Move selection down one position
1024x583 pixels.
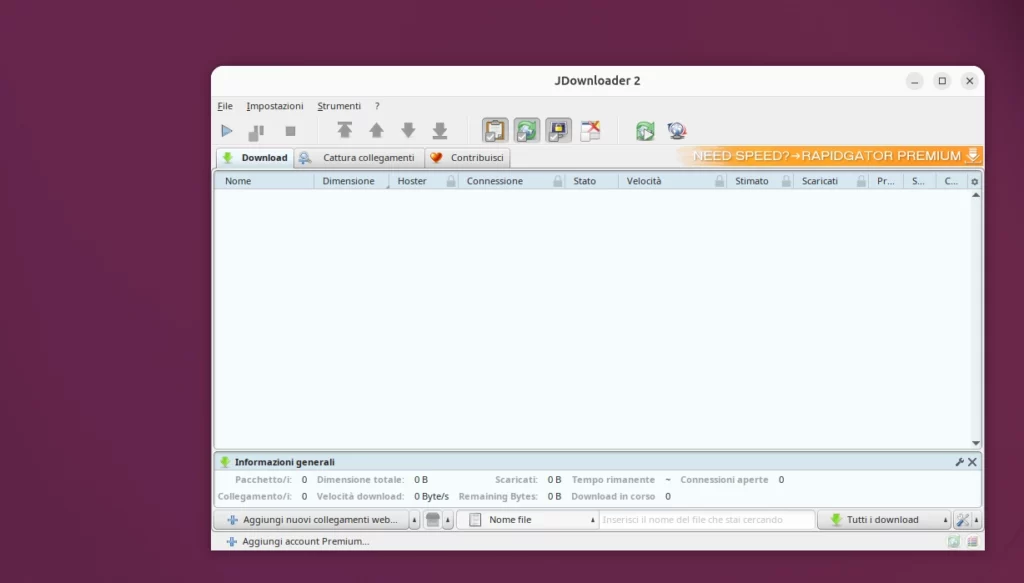pyautogui.click(x=408, y=131)
